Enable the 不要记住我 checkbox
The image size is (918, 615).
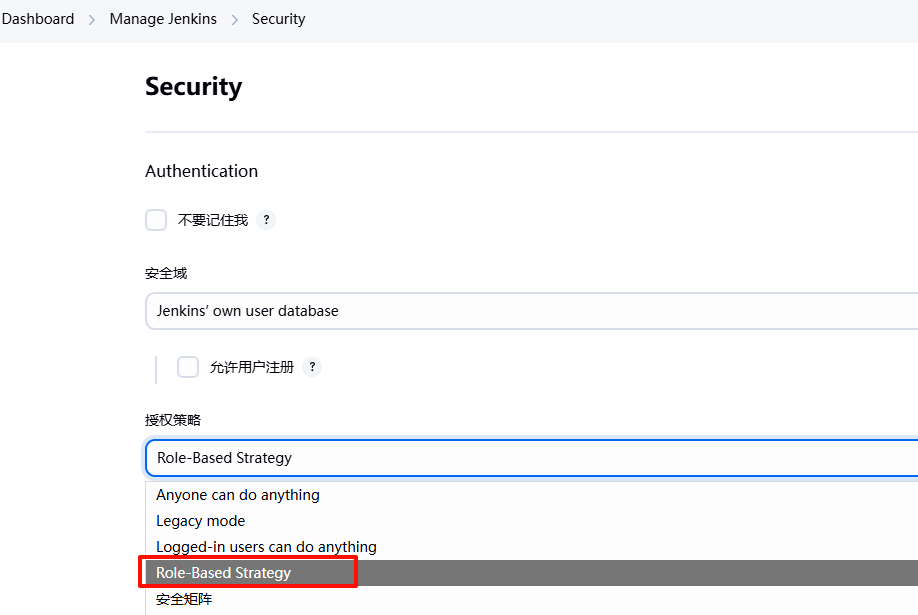(x=156, y=220)
